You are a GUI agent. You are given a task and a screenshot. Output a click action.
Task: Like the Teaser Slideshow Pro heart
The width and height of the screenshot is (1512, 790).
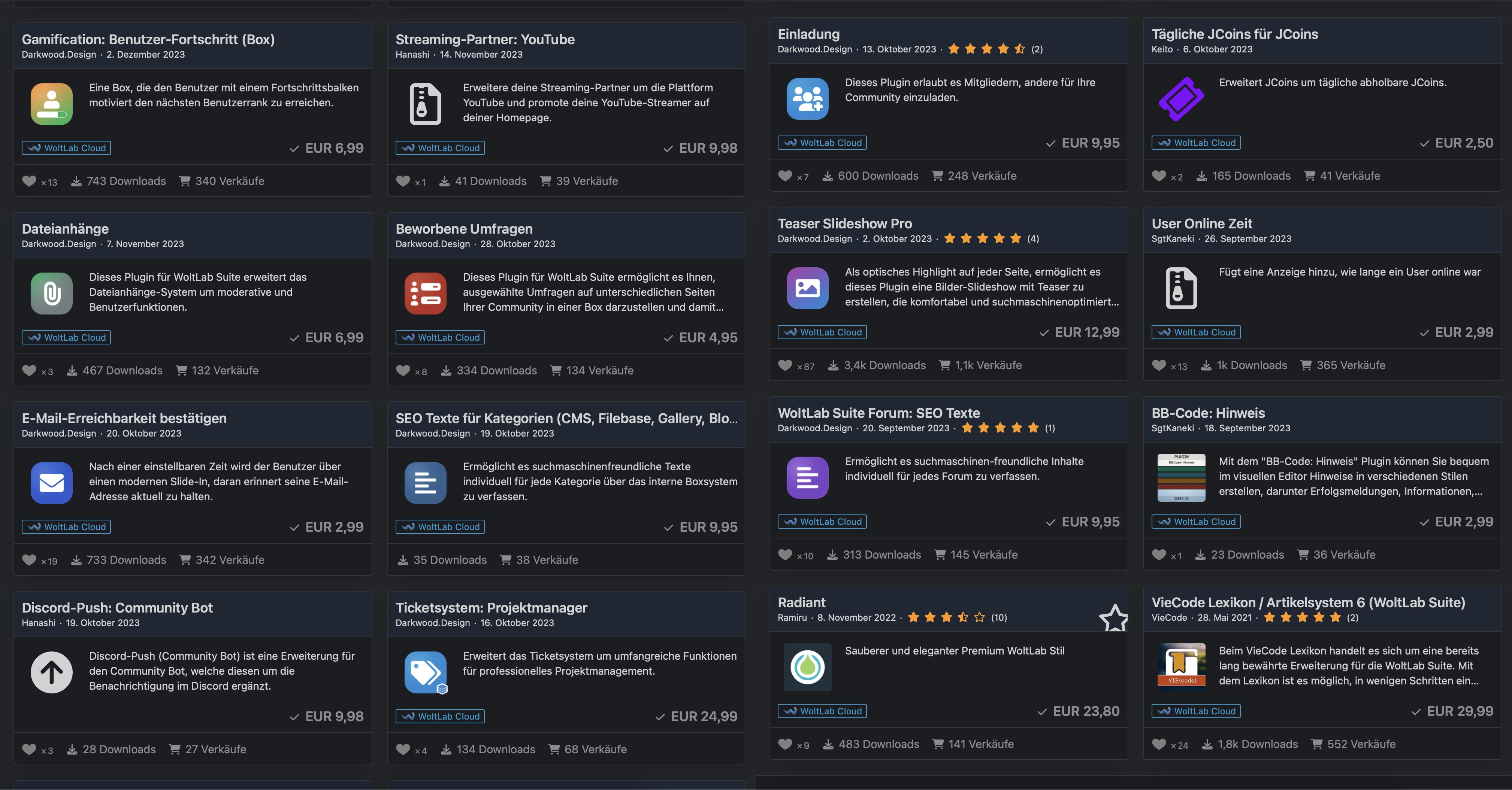click(785, 365)
